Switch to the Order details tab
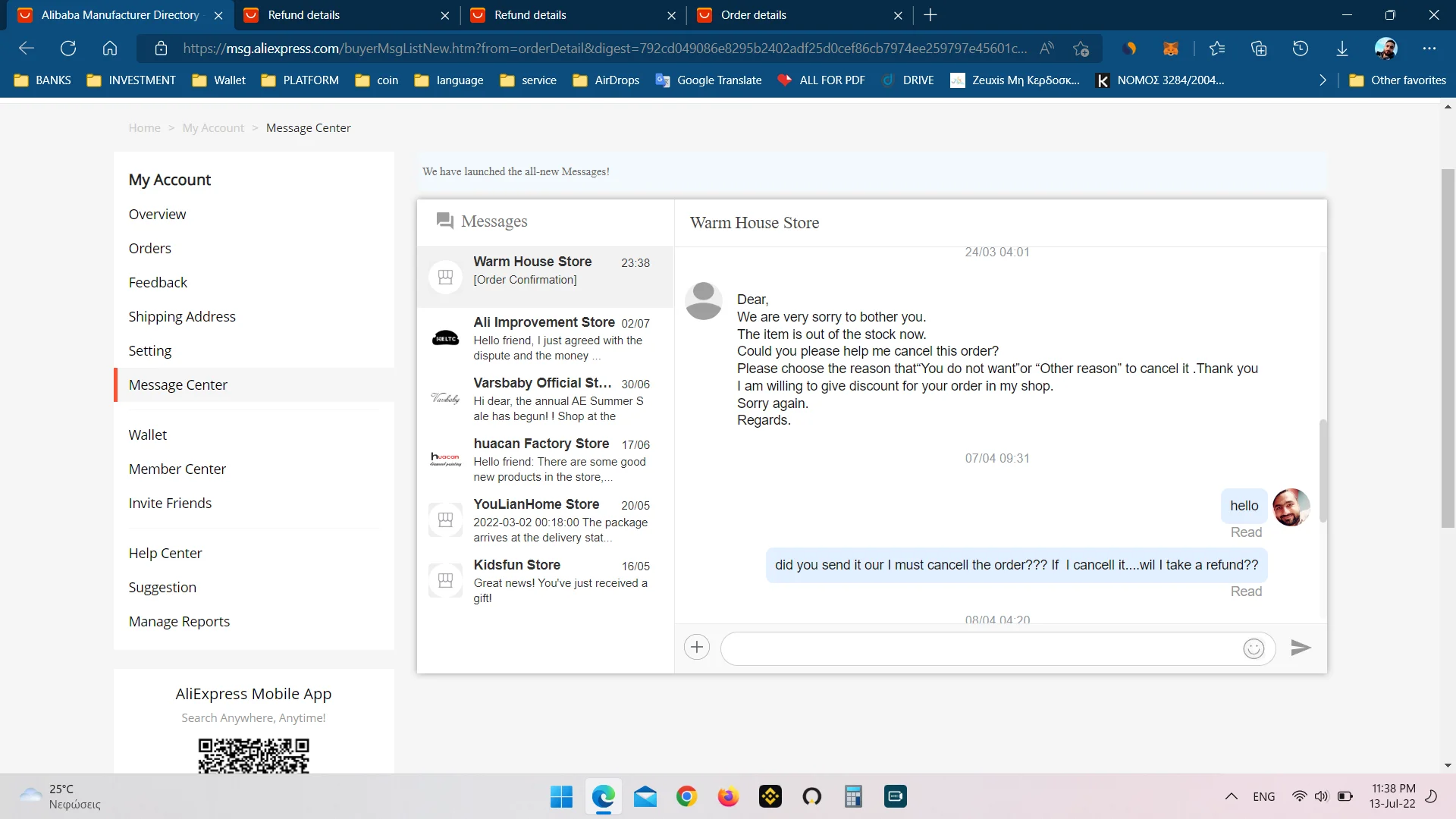Image resolution: width=1456 pixels, height=819 pixels. tap(796, 15)
